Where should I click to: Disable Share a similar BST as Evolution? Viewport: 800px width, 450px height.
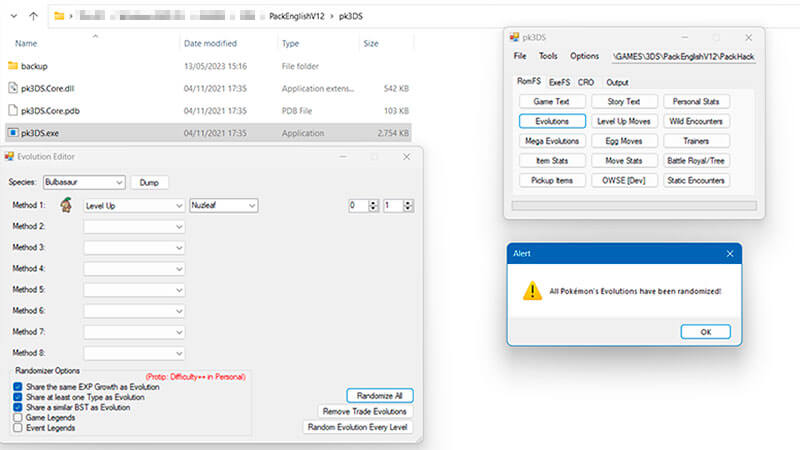pos(18,407)
